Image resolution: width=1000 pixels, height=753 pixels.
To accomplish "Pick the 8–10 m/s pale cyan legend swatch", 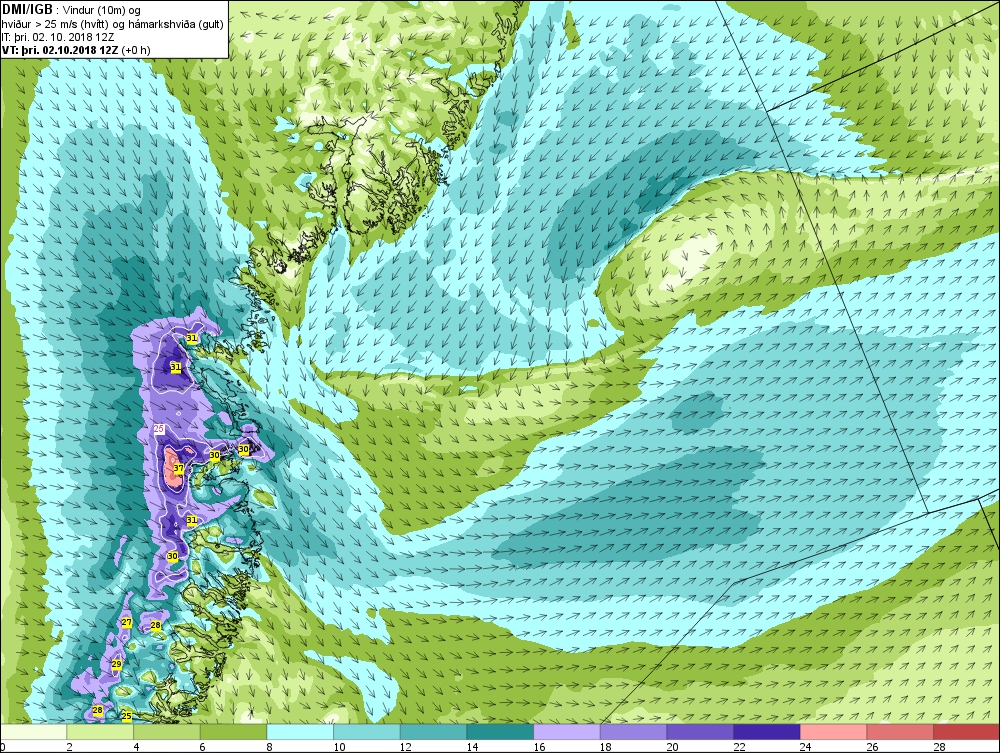I will click(x=300, y=731).
